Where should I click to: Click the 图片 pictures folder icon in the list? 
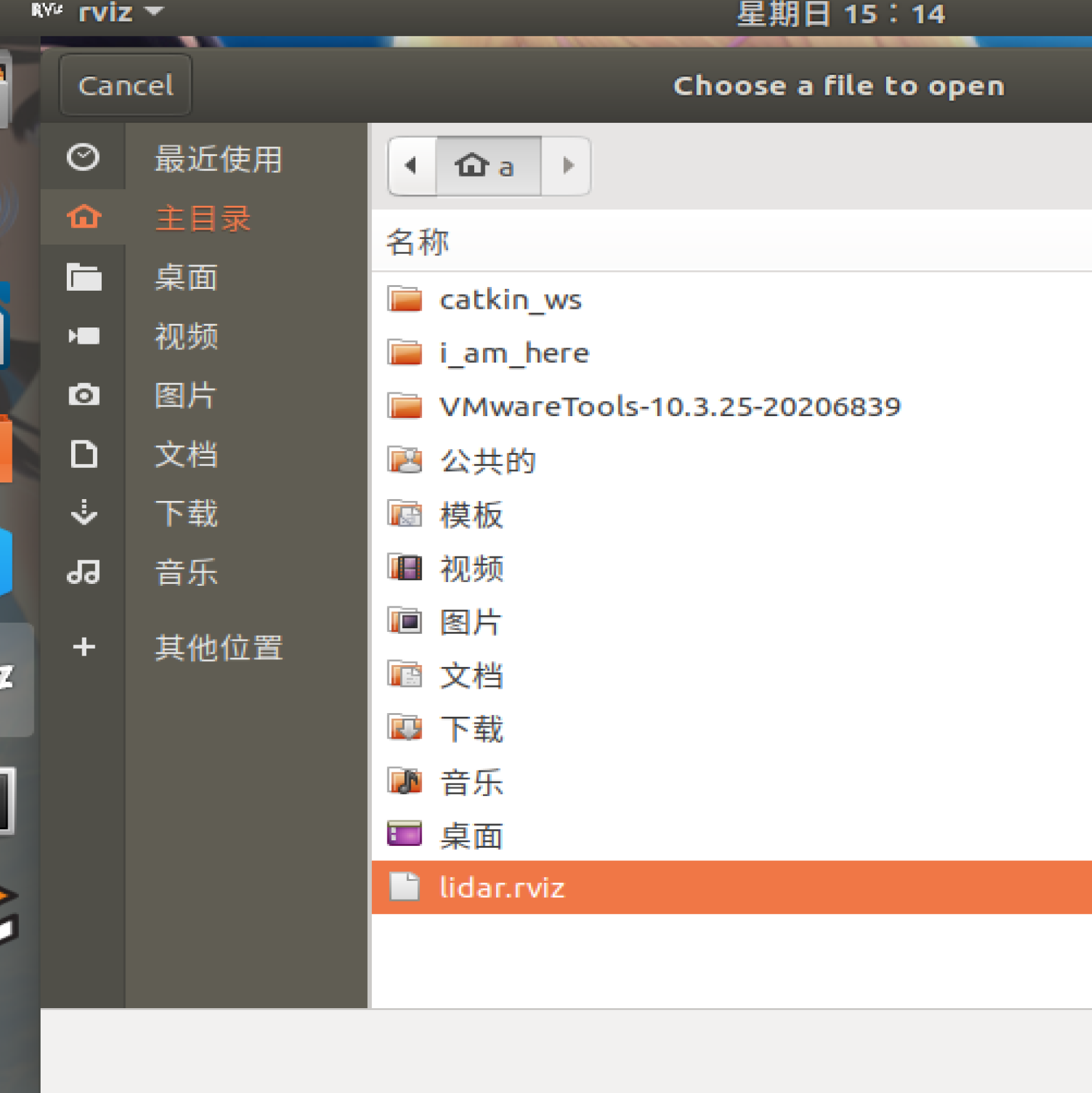(405, 621)
